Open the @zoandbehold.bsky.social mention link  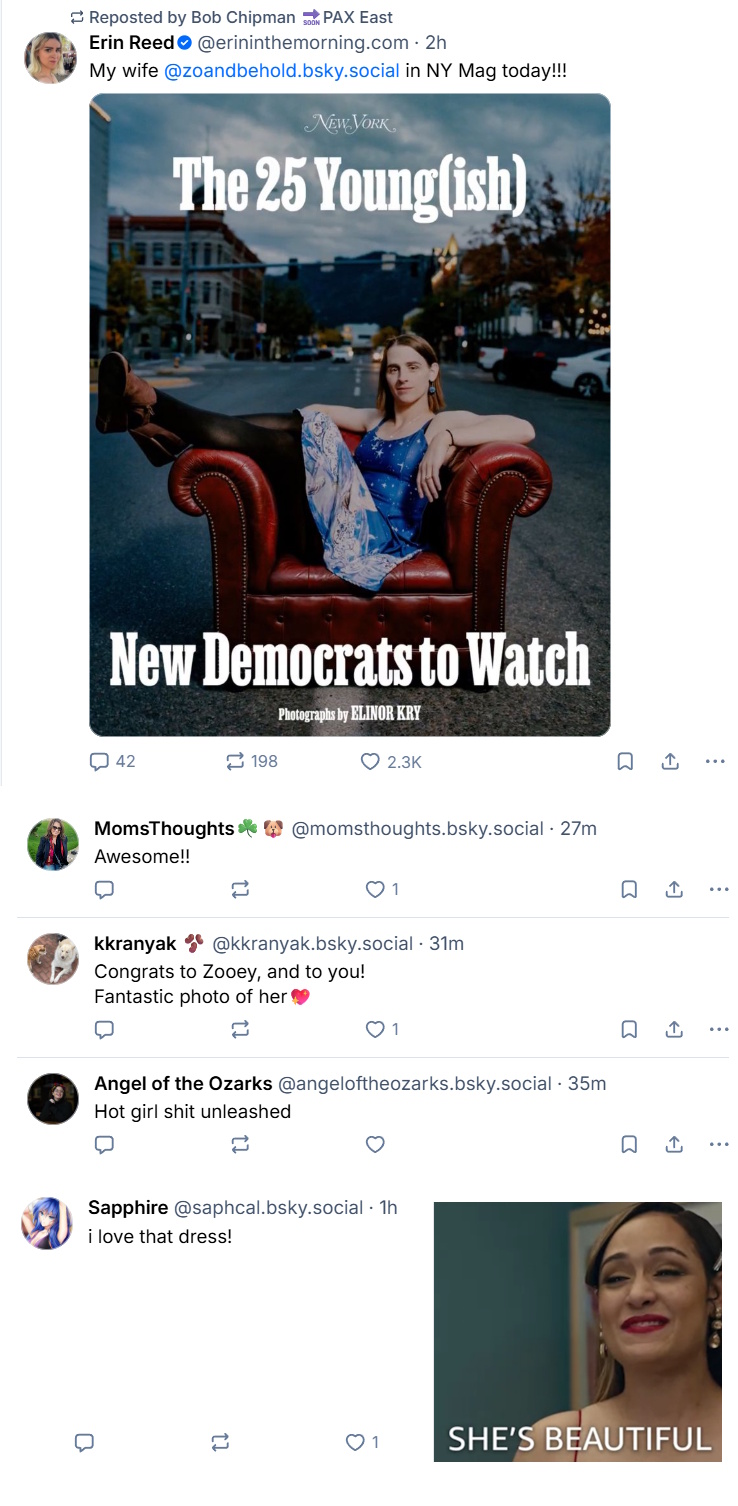click(x=281, y=71)
